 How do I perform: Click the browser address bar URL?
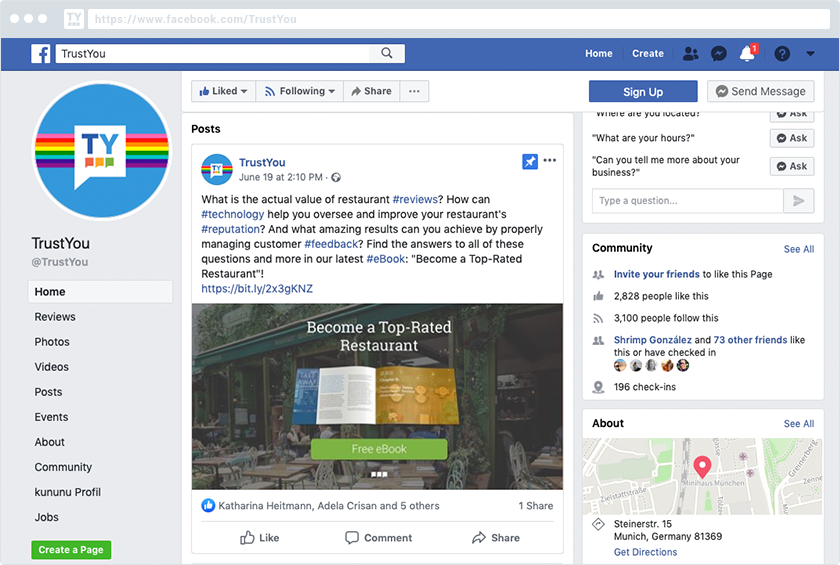click(x=459, y=19)
